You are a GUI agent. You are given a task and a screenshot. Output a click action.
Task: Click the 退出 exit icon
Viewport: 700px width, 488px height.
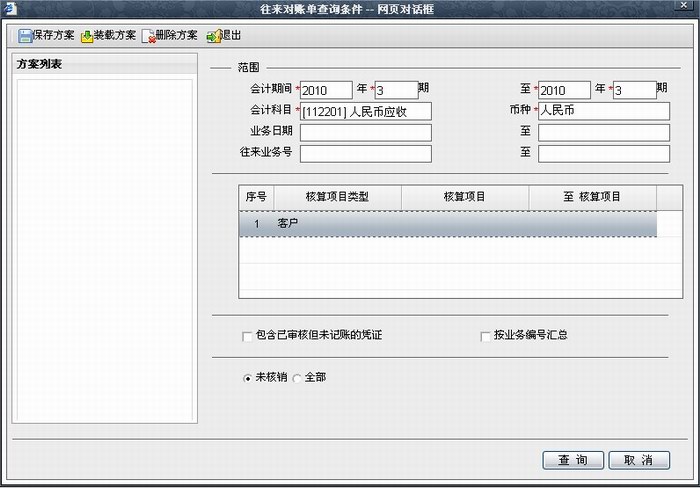pos(214,36)
